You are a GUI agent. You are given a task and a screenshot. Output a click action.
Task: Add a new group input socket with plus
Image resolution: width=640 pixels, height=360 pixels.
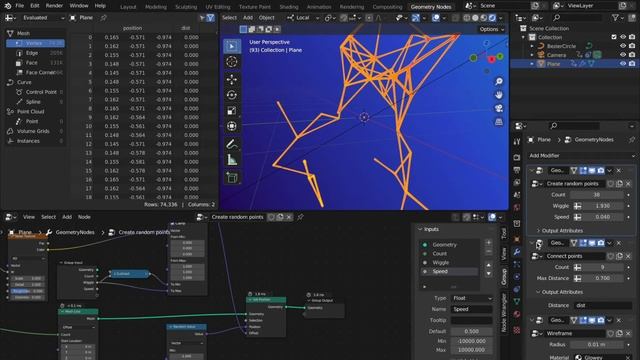pos(489,242)
